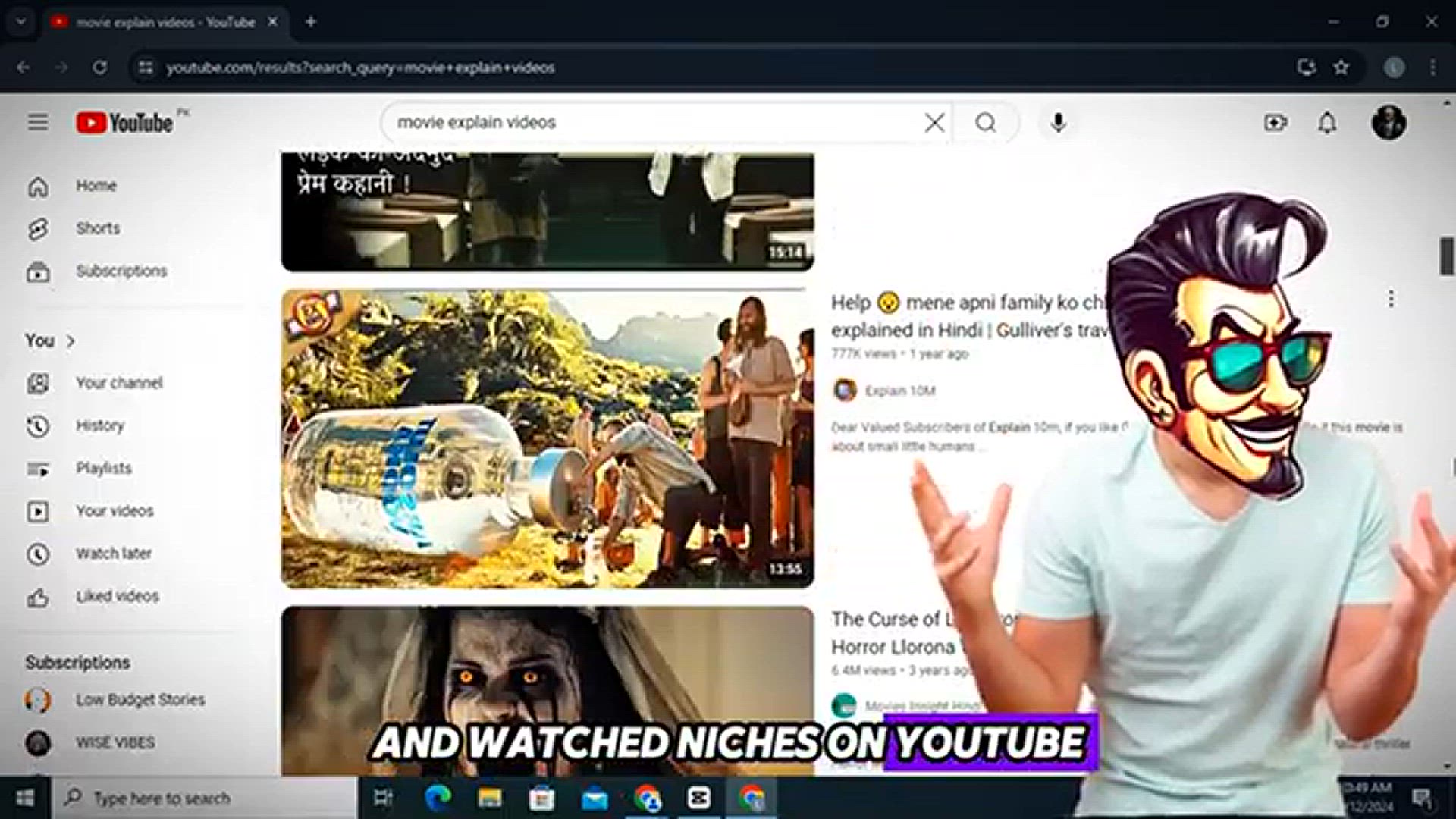
Task: Play the bottle and tiny people thumbnail
Action: (548, 439)
